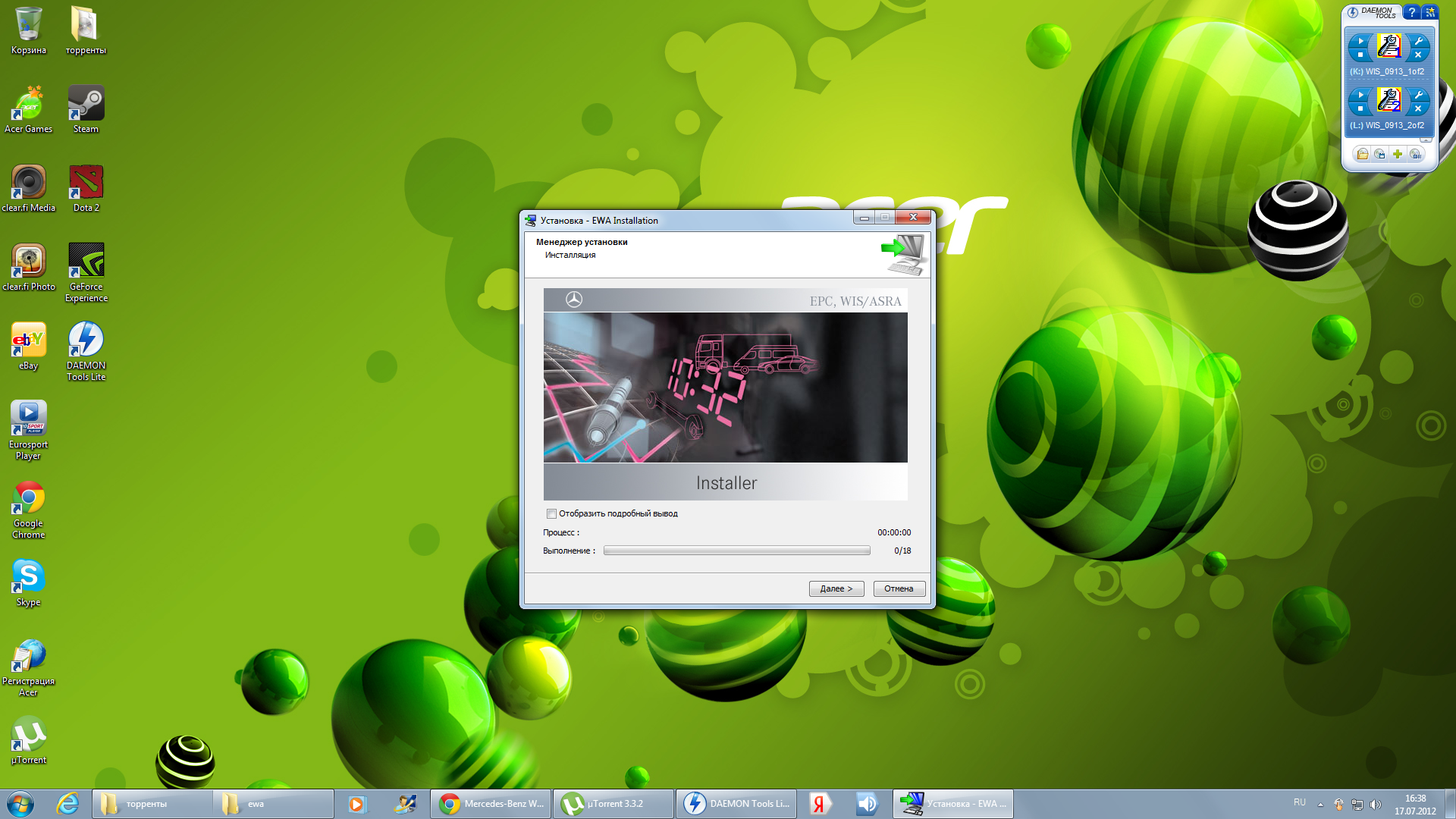
Task: Open drive K: settings wrench icon
Action: pos(1418,41)
